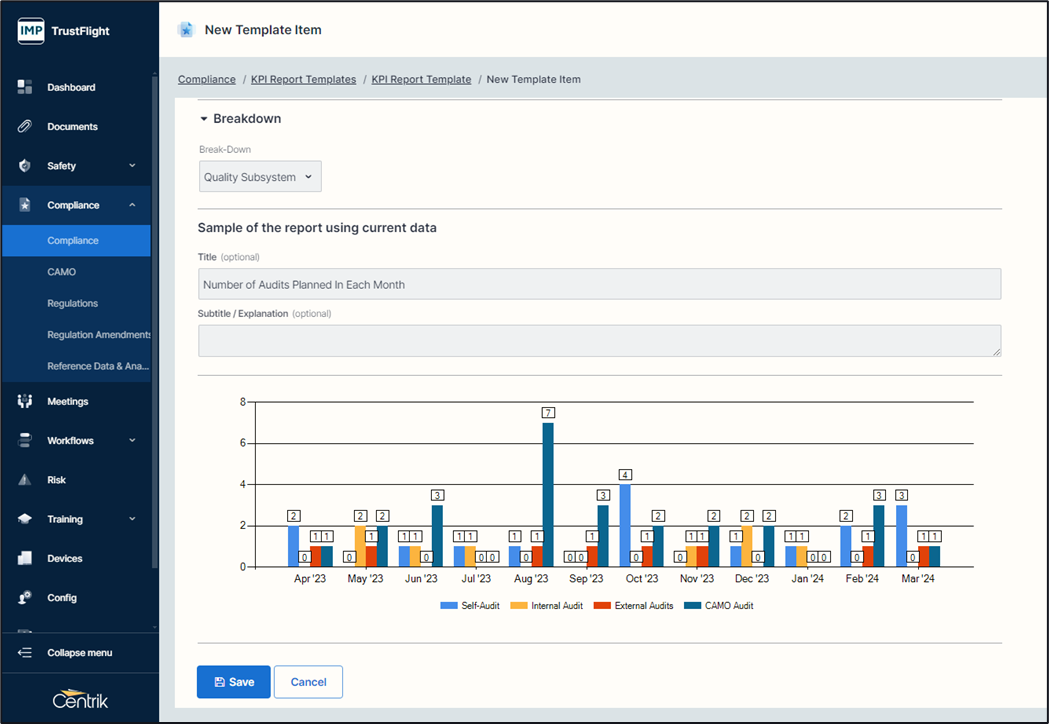The height and width of the screenshot is (724, 1049).
Task: Save the new template item
Action: pyautogui.click(x=233, y=682)
